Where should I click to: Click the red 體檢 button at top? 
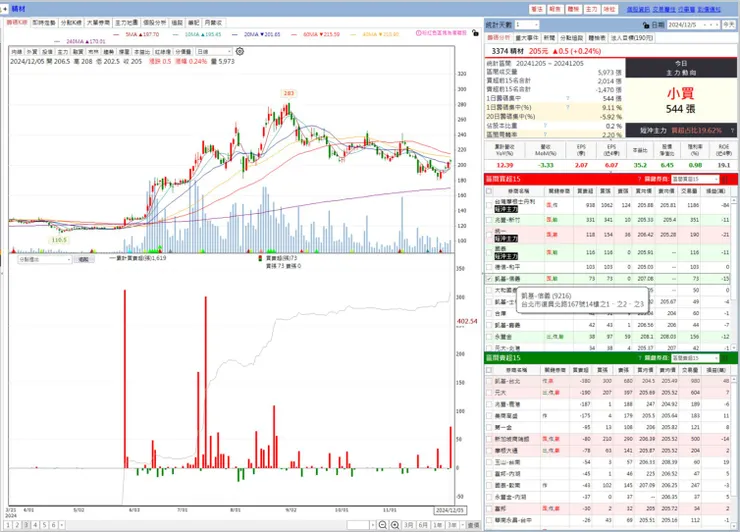click(x=573, y=9)
